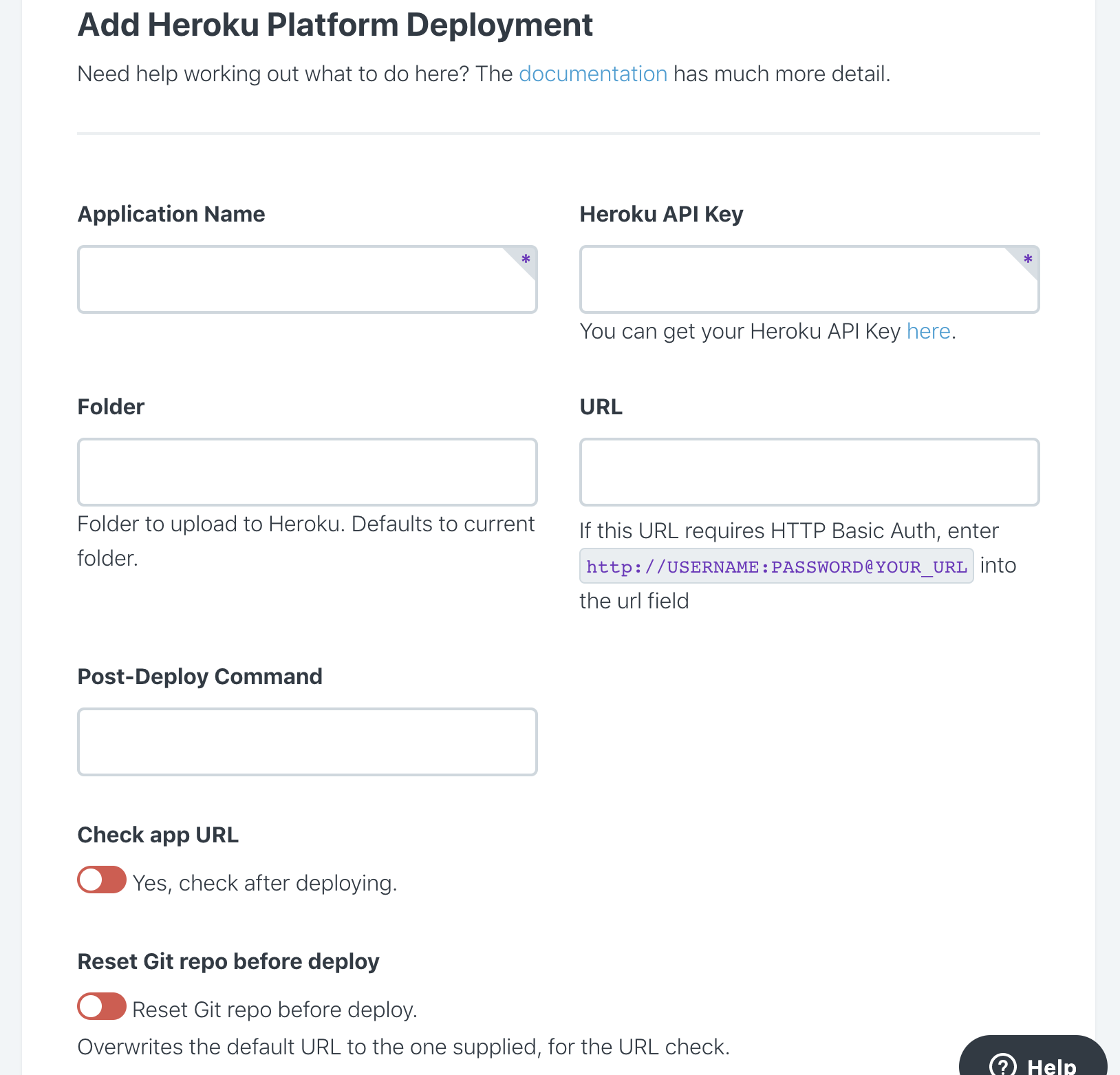Click the Heroku API Key input field

[x=809, y=279]
